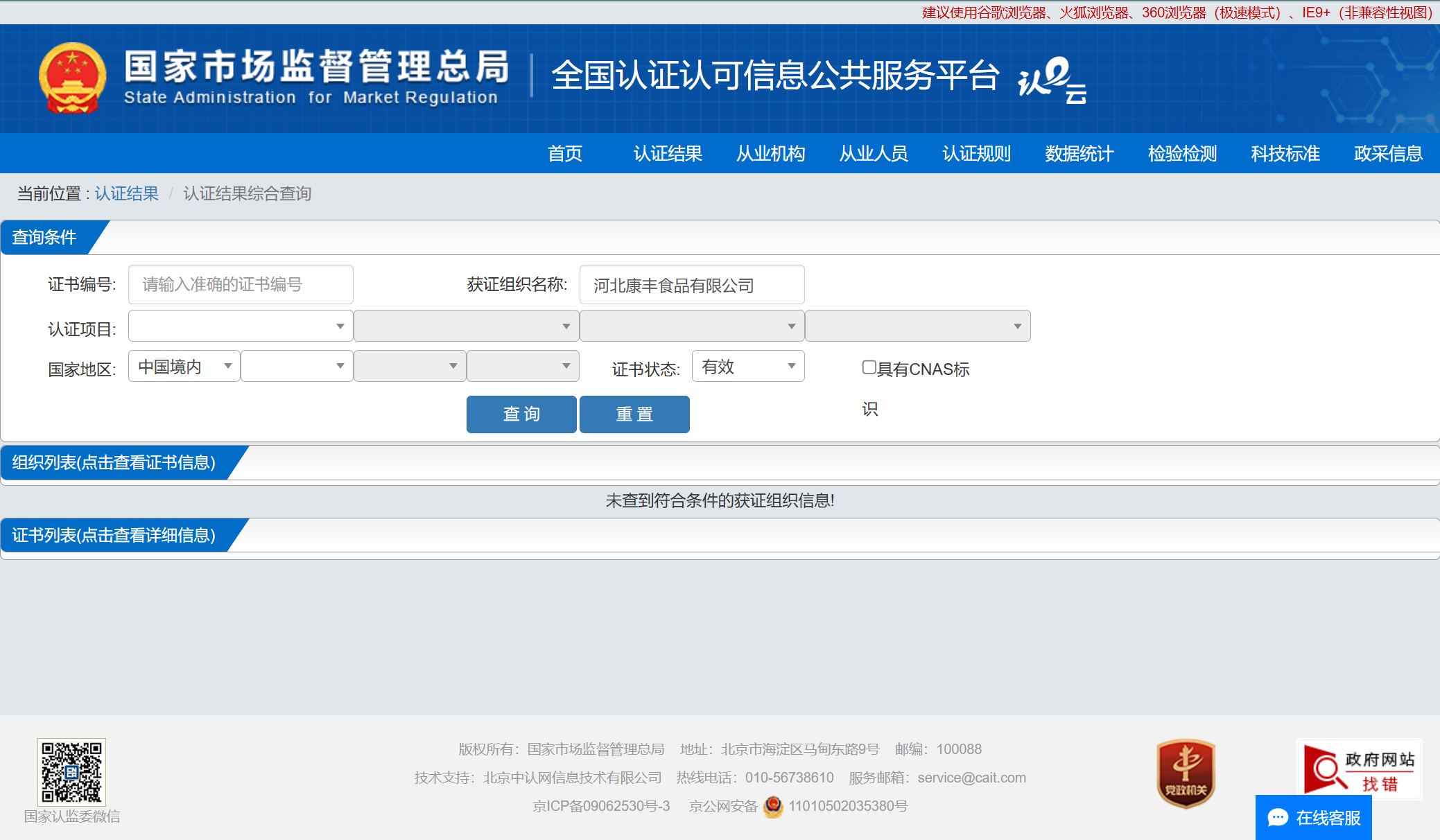Click the 全国认证认可信息公共服务平台 title
Image resolution: width=1440 pixels, height=840 pixels.
pyautogui.click(x=775, y=75)
